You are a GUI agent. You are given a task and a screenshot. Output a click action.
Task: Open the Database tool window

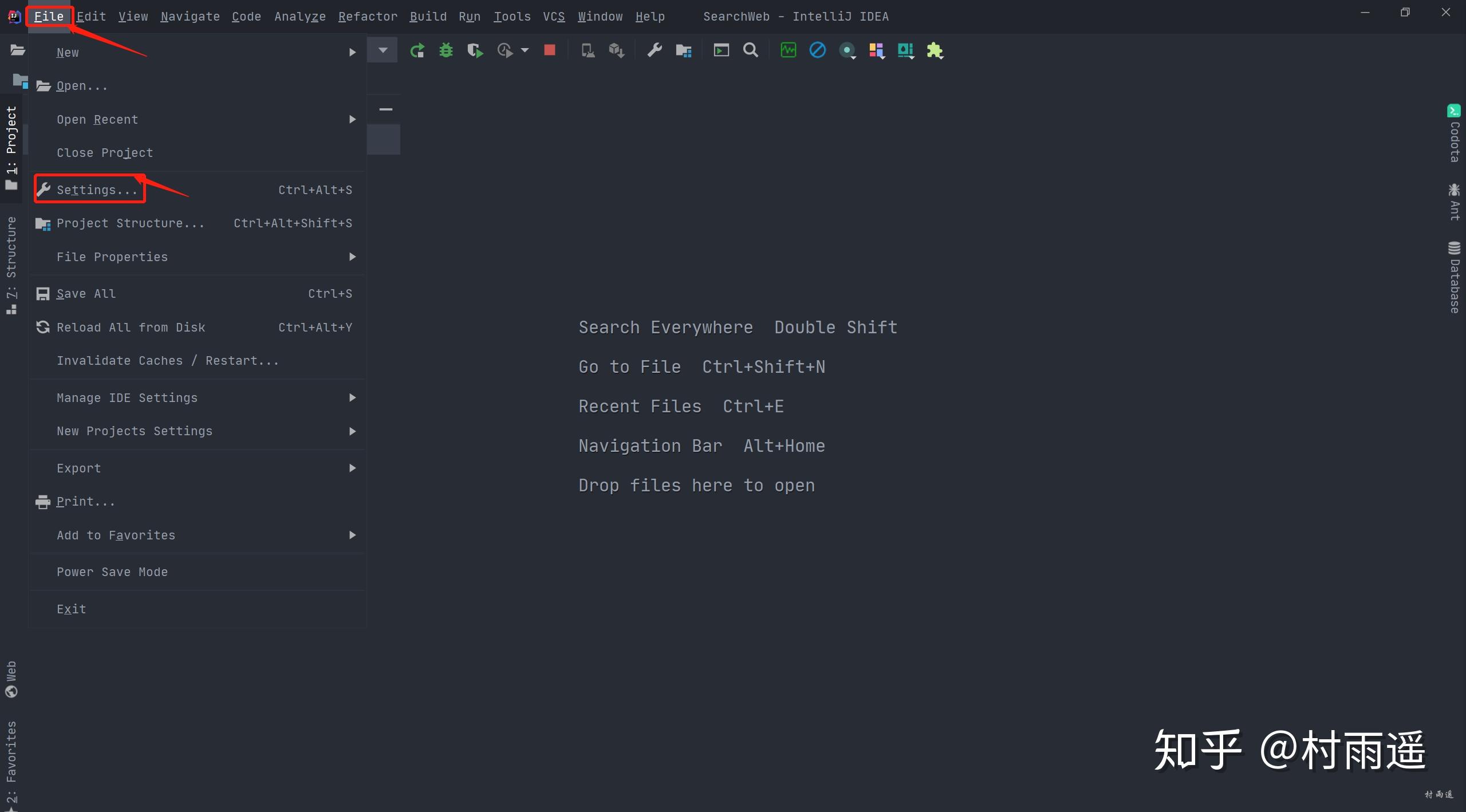coord(1454,277)
